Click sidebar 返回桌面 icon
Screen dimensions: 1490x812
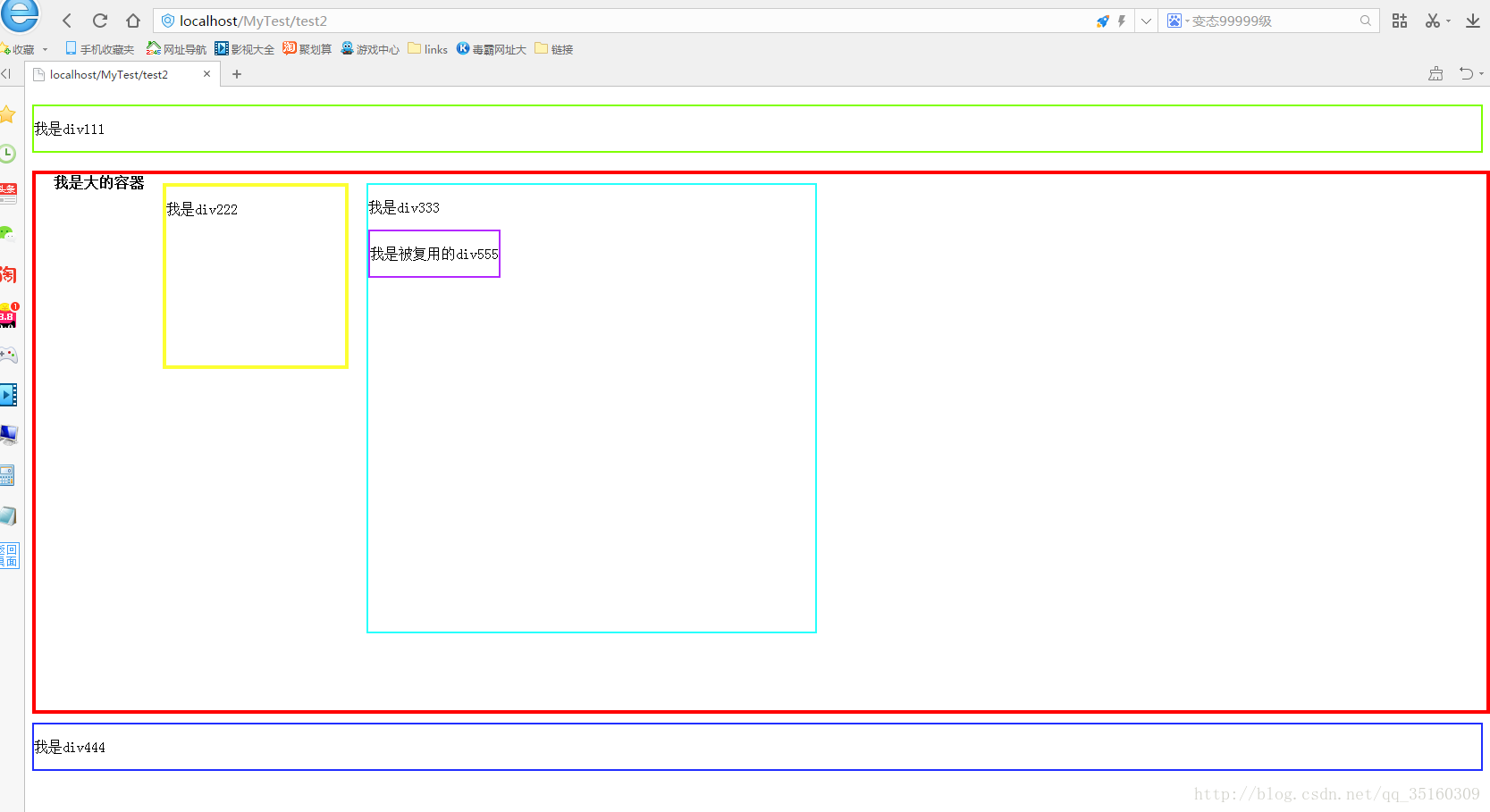(x=9, y=556)
